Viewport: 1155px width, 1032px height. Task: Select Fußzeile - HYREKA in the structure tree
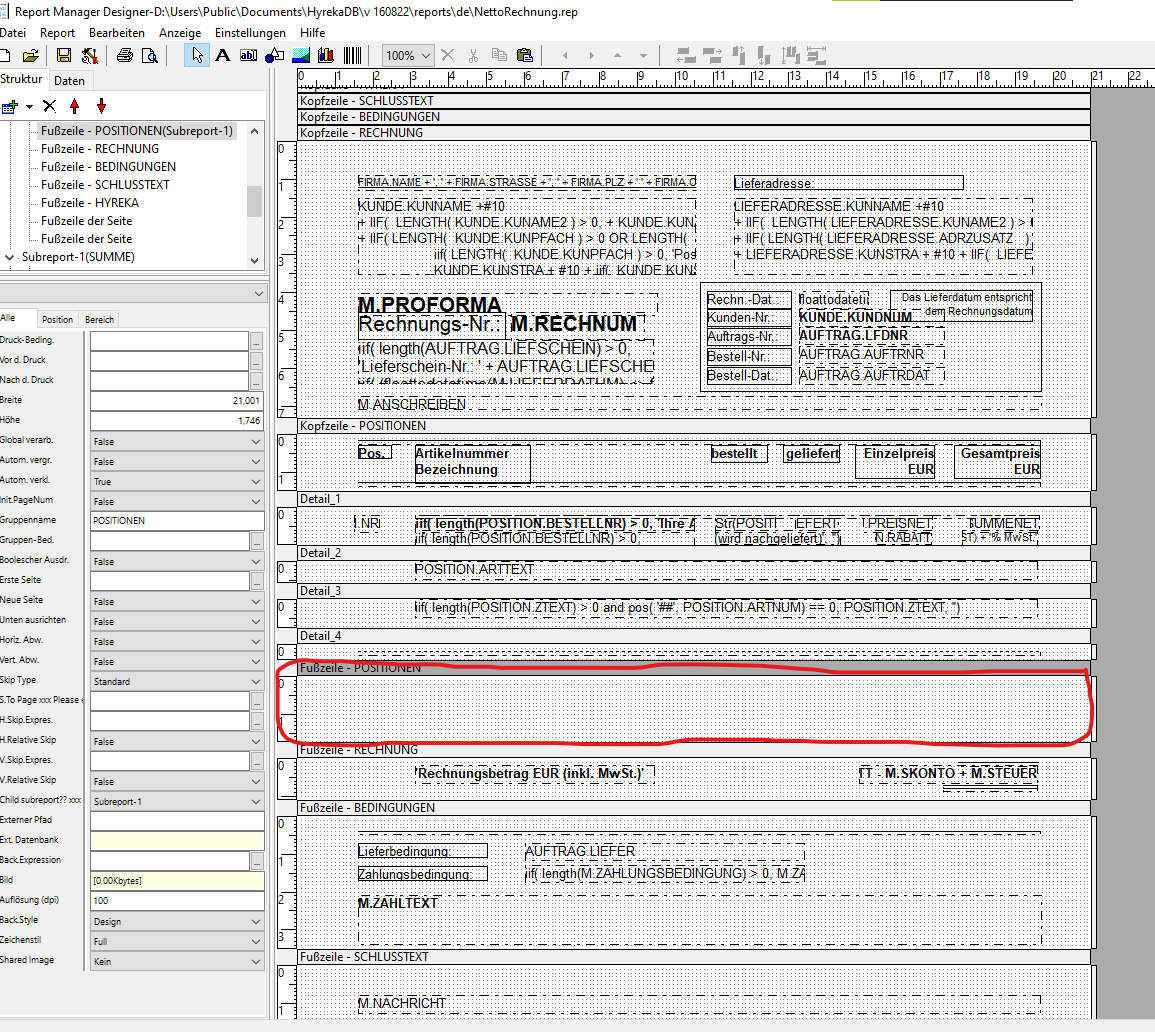(90, 203)
